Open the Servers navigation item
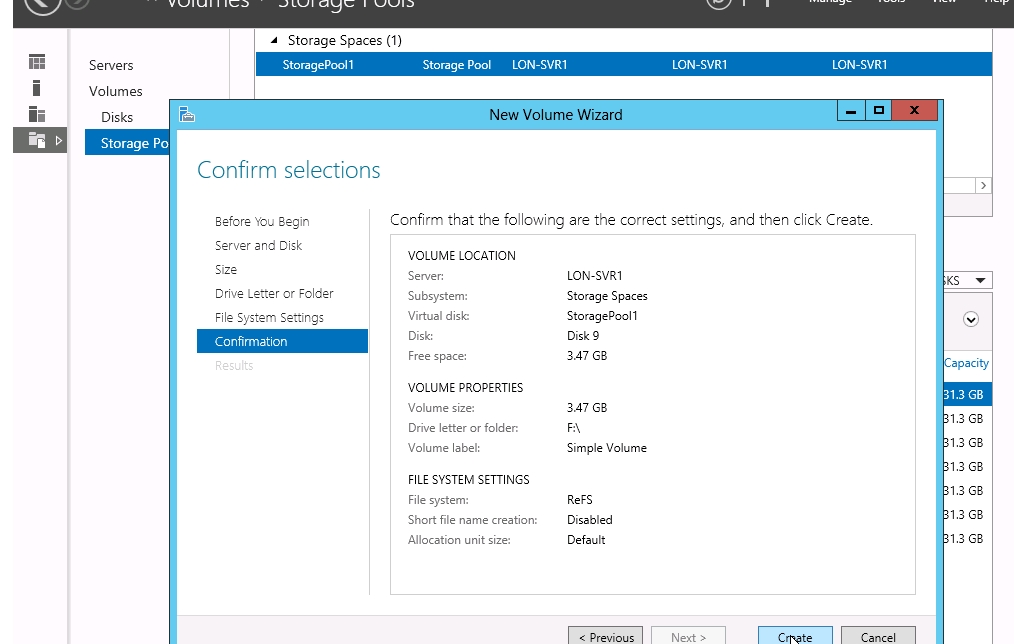Image resolution: width=1014 pixels, height=644 pixels. click(111, 65)
